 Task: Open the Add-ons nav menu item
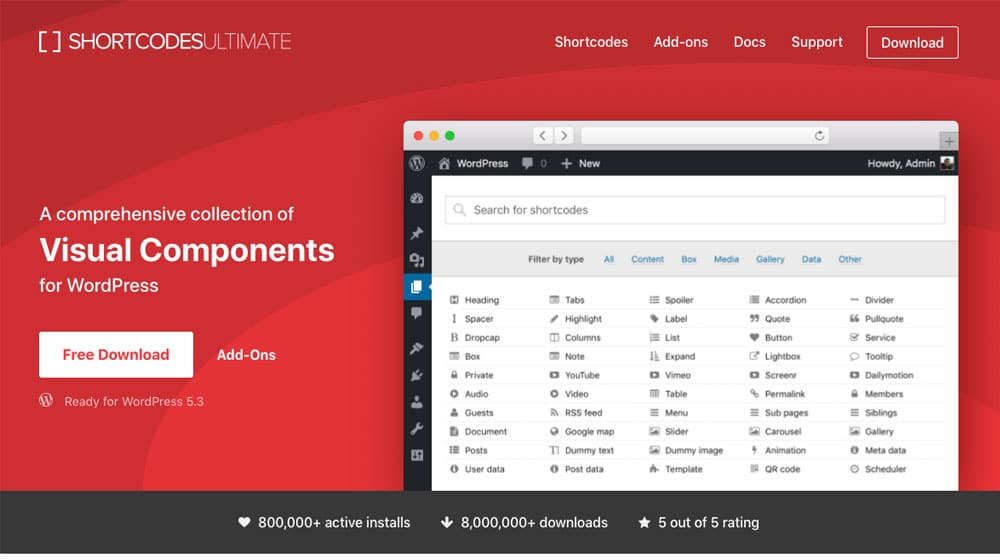pyautogui.click(x=680, y=42)
